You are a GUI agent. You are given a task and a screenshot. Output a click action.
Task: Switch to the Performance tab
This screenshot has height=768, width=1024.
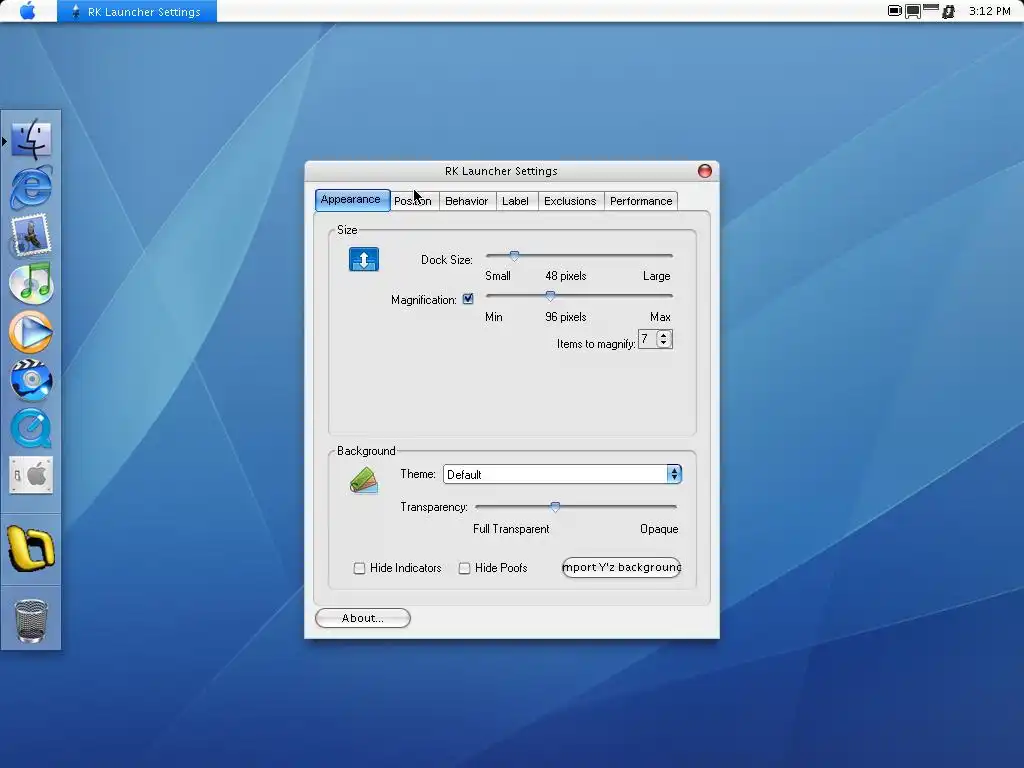(641, 201)
